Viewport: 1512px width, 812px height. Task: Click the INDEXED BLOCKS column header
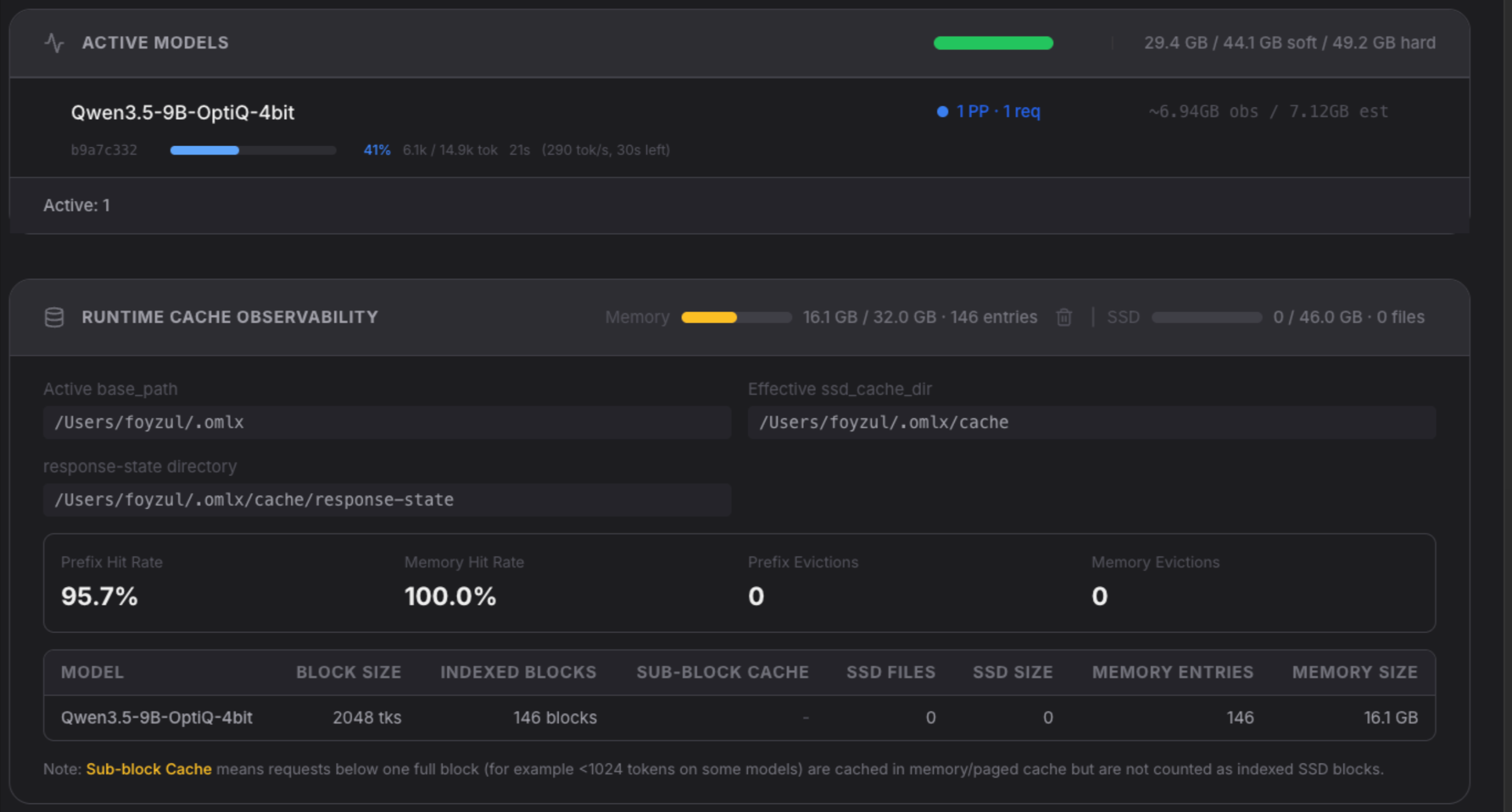click(x=518, y=672)
